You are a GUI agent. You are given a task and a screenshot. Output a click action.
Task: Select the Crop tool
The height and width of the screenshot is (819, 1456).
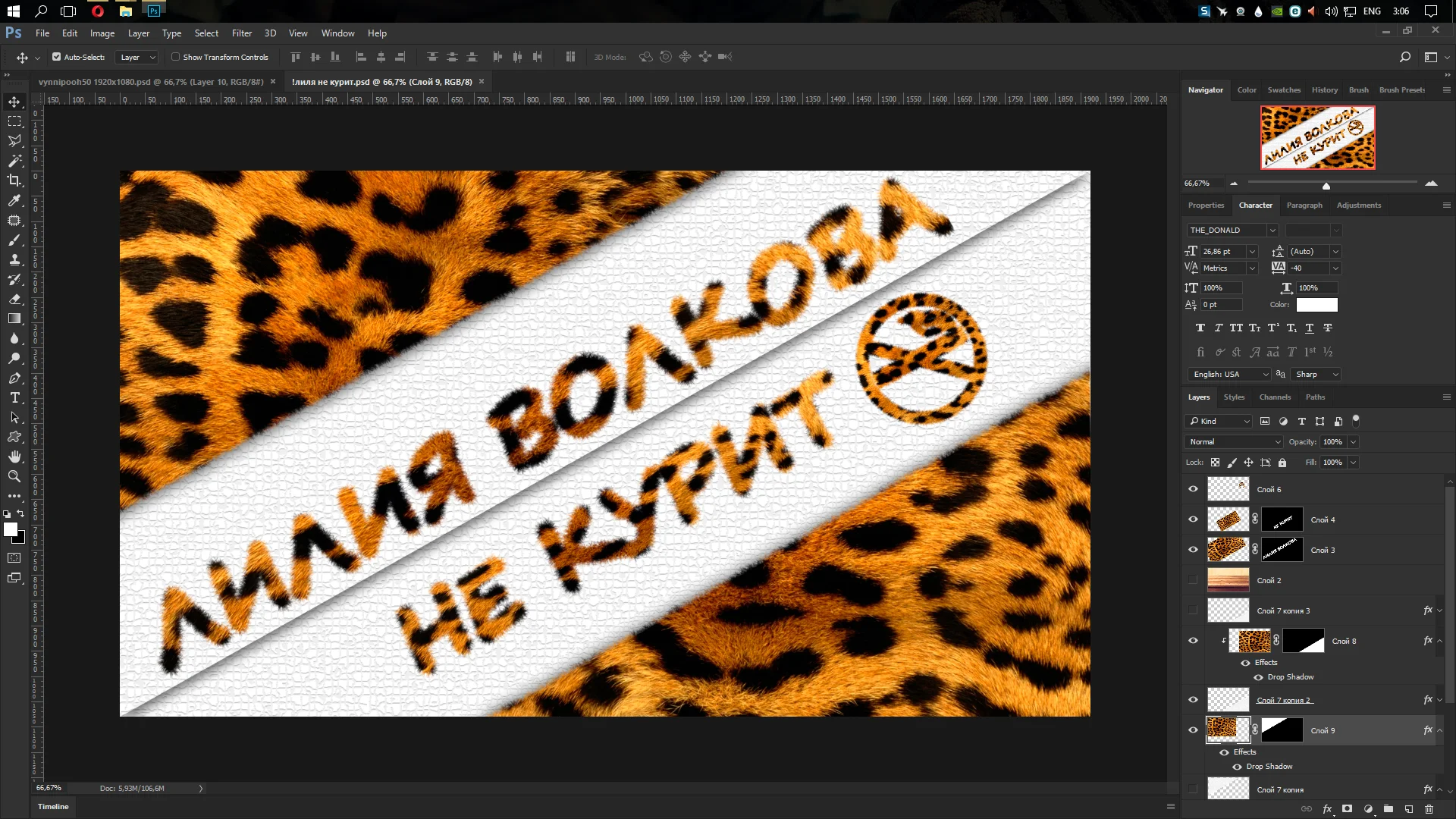[x=14, y=180]
